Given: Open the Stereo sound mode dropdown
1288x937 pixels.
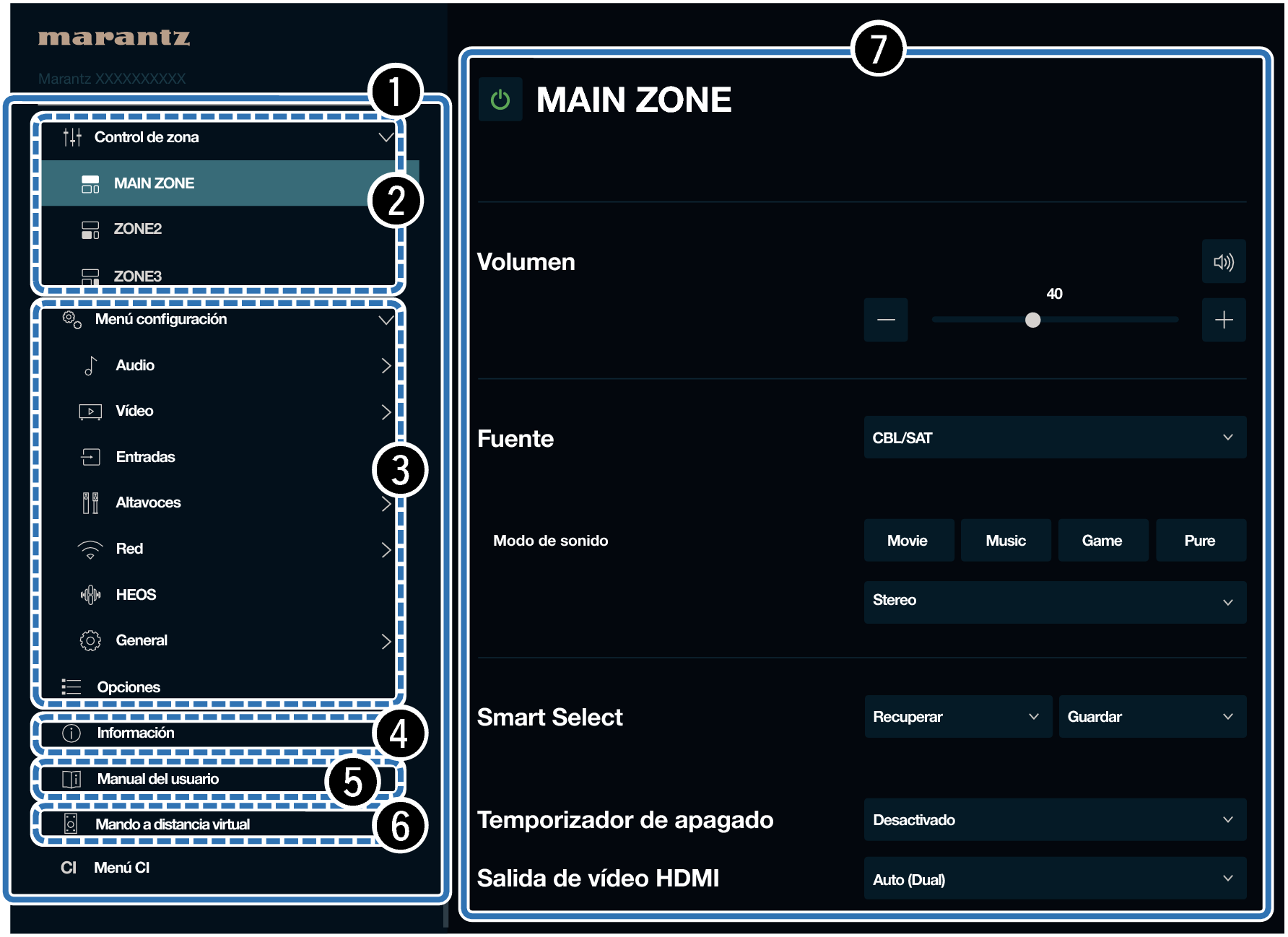Looking at the screenshot, I should [x=1055, y=602].
